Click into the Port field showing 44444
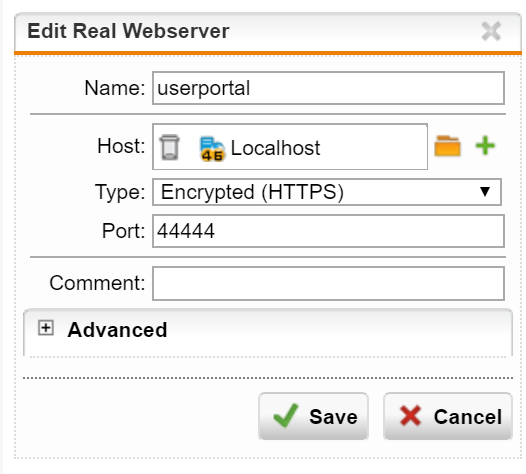The image size is (526, 474). 328,231
